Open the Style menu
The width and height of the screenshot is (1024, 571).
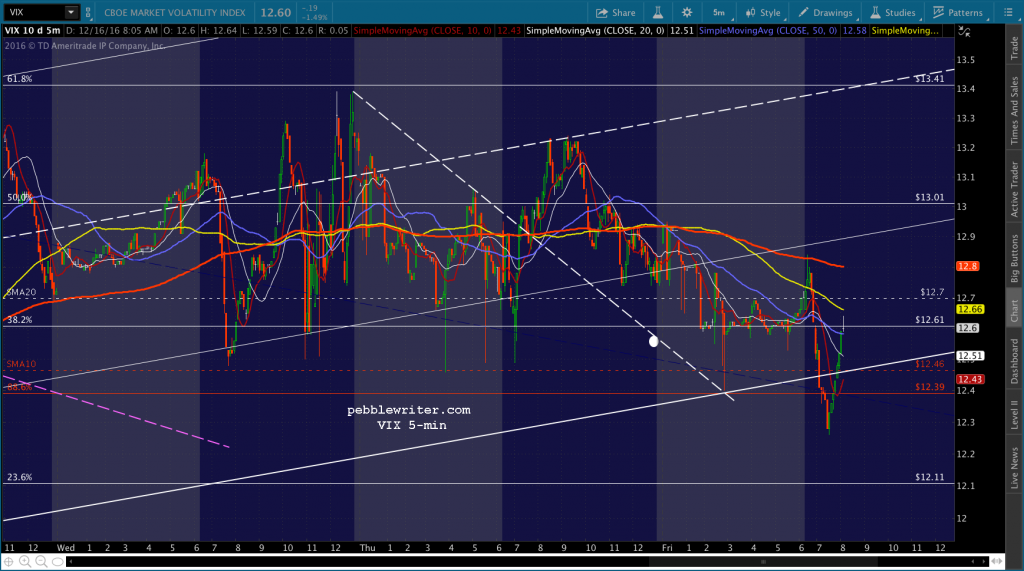pos(762,13)
